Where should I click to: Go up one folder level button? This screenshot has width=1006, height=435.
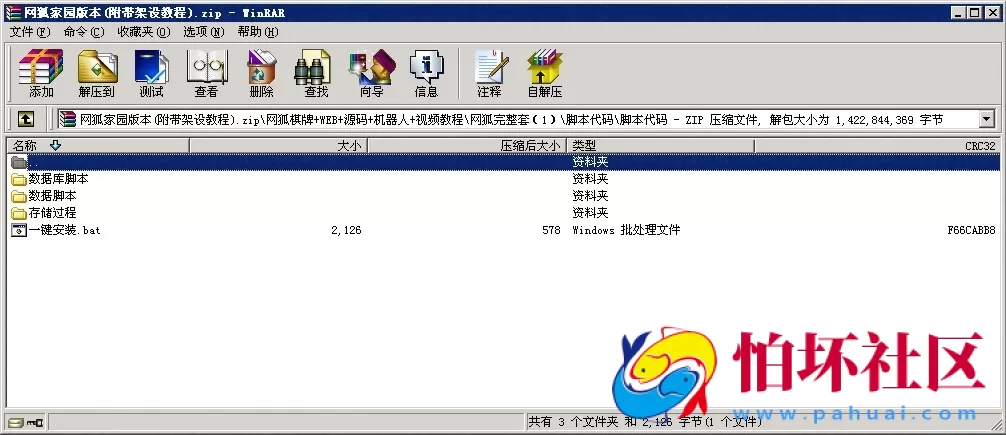point(25,119)
